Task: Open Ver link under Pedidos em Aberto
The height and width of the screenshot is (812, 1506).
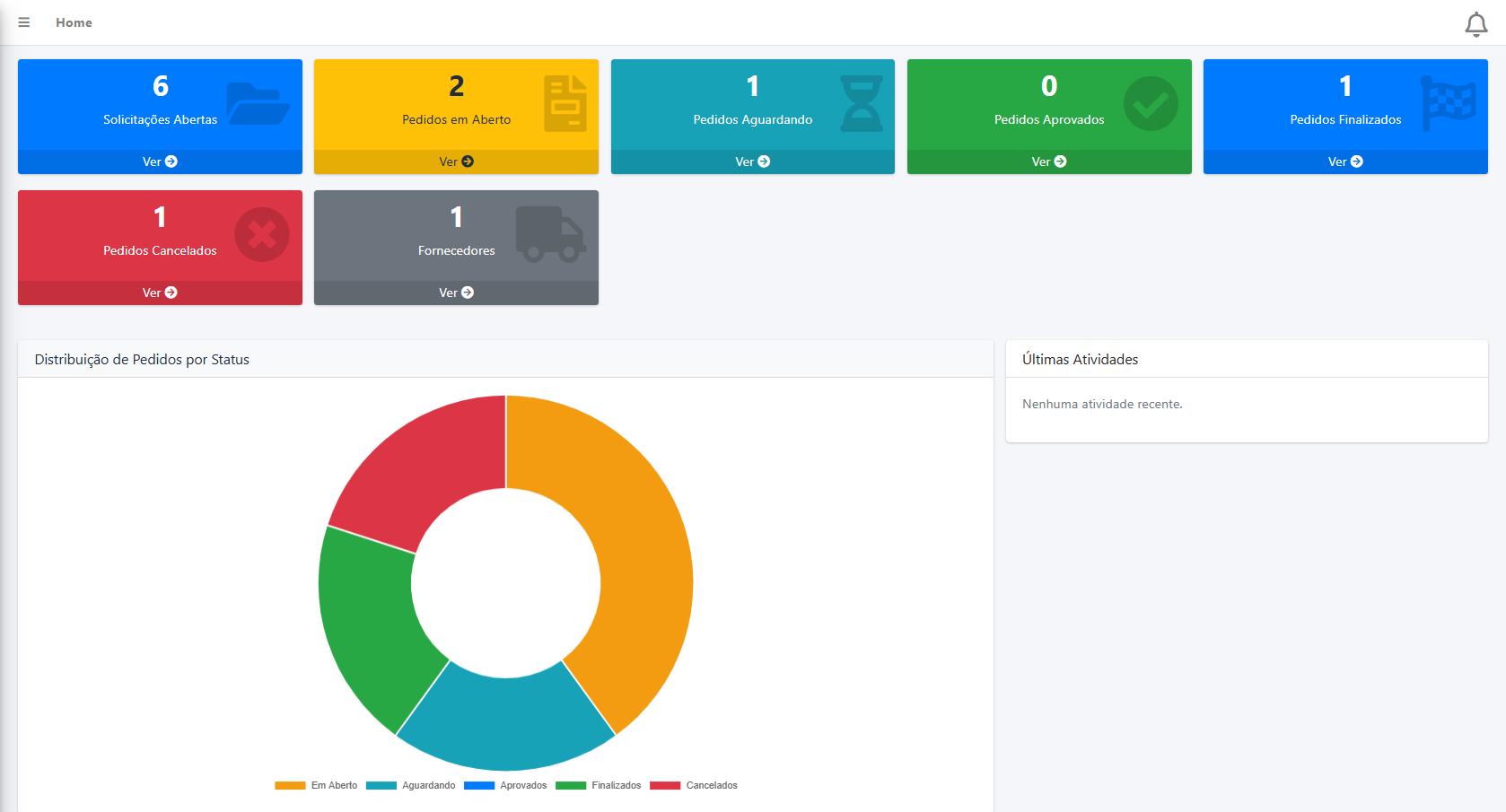Action: 456,162
